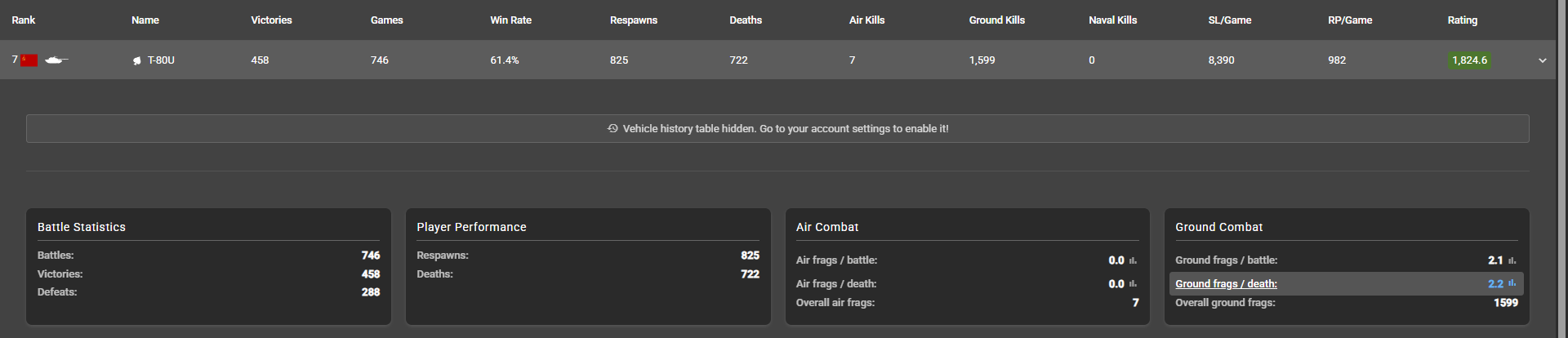Click the history clock icon in the hidden-table notice

click(x=612, y=128)
